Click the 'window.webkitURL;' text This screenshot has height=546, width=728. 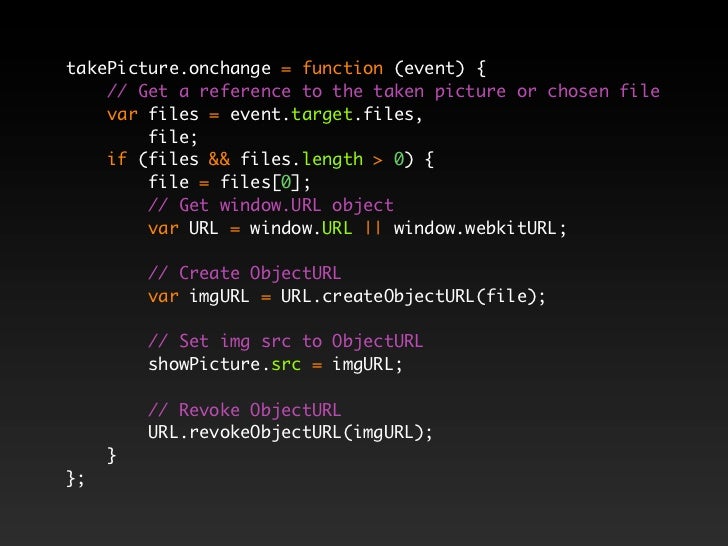point(480,228)
